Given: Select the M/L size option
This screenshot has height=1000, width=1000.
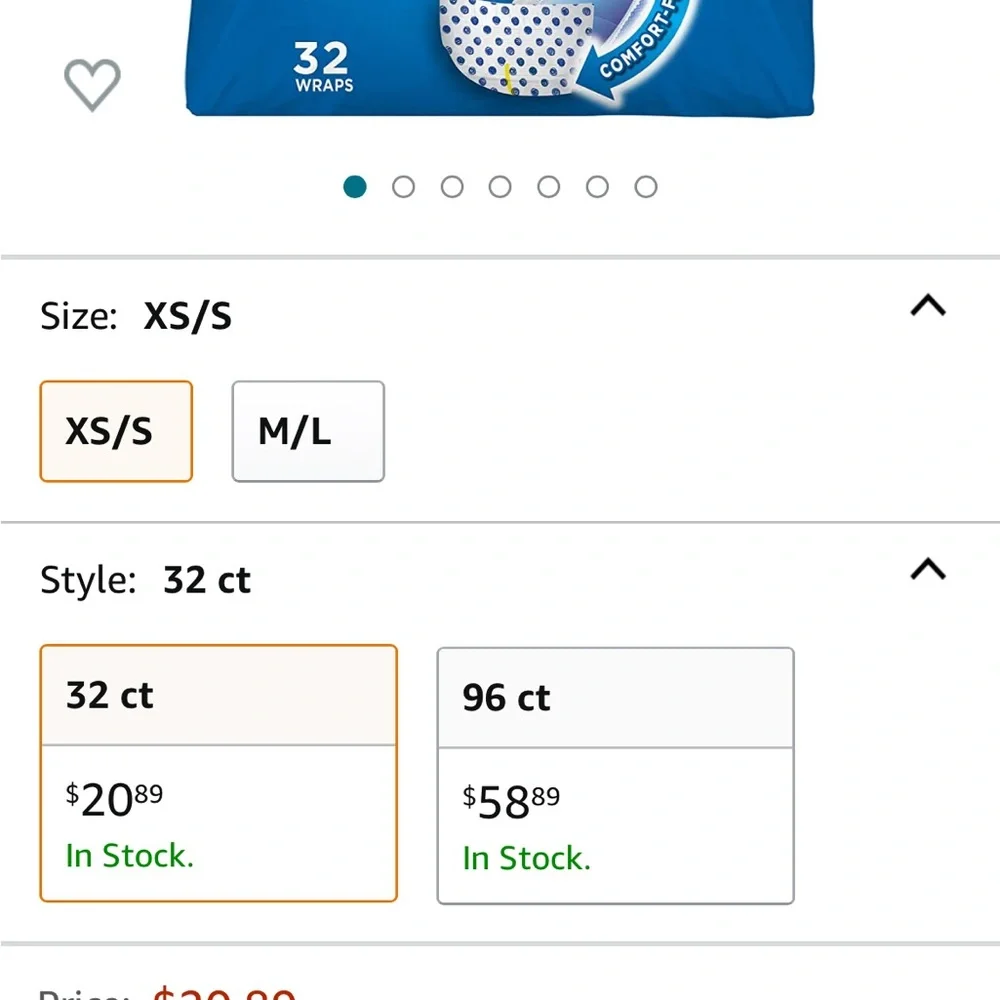Looking at the screenshot, I should (308, 431).
